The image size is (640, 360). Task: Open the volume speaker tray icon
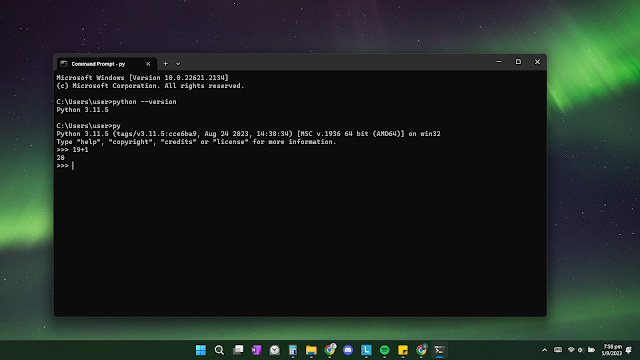(x=580, y=350)
